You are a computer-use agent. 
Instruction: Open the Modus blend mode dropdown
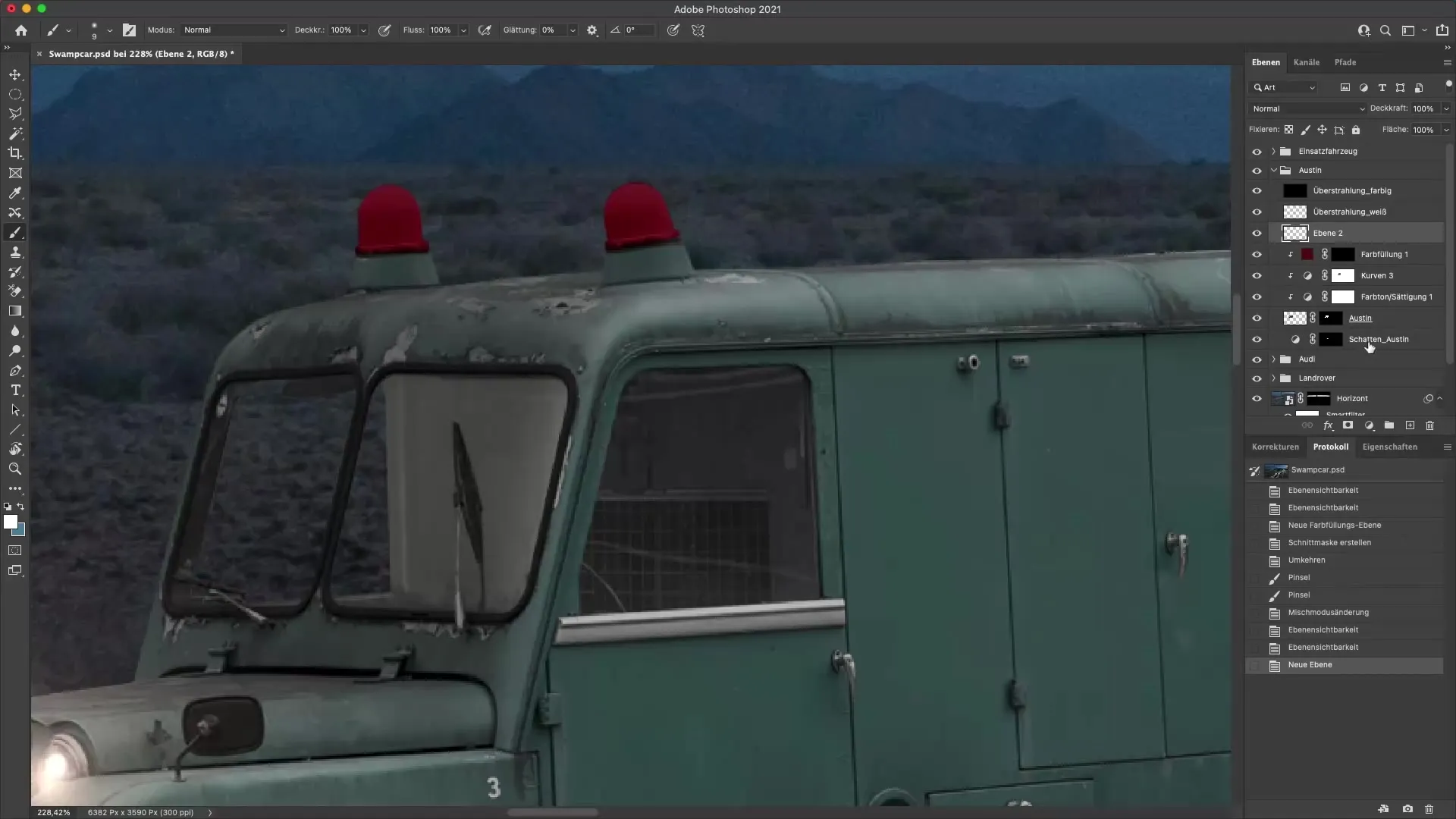[234, 30]
